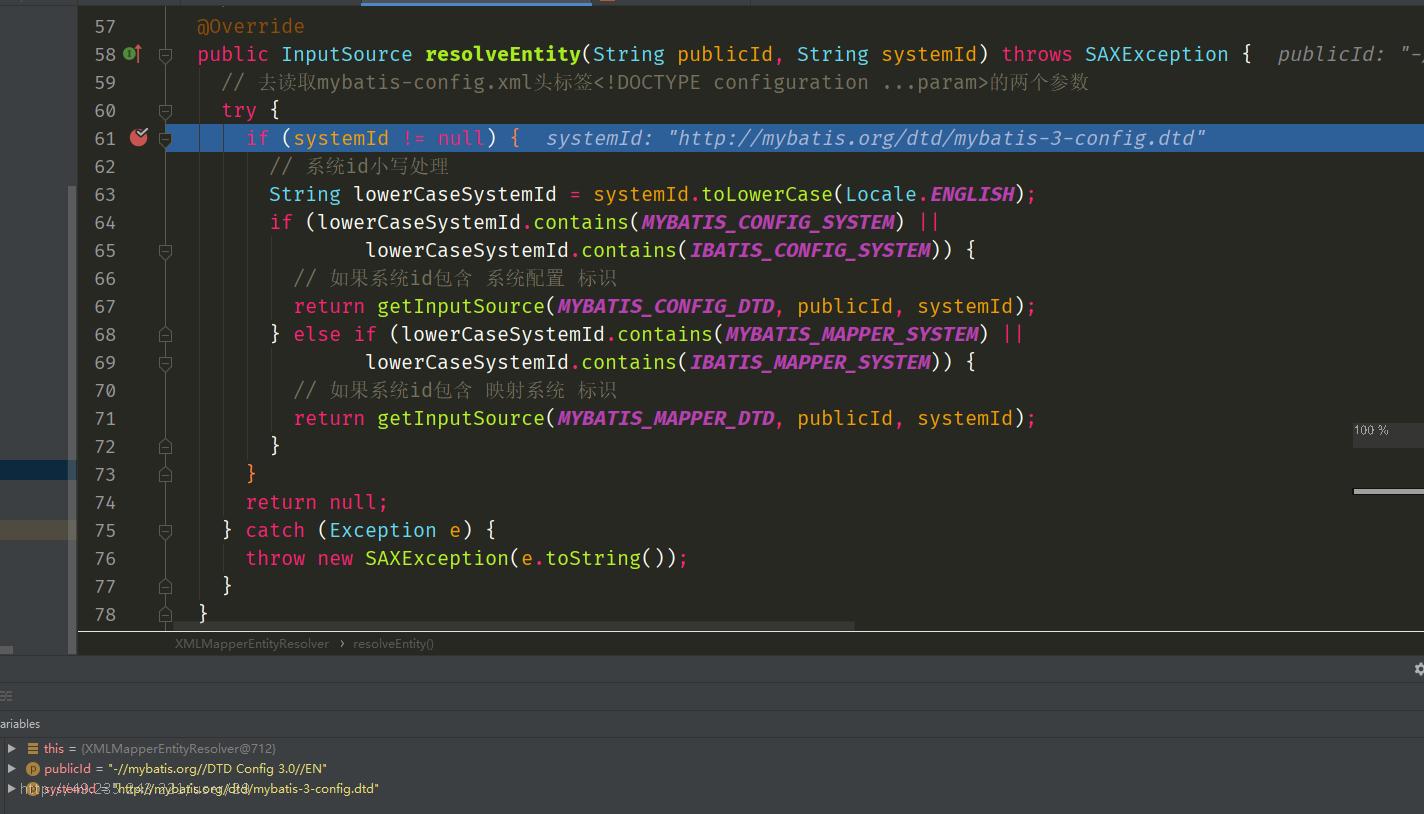1424x814 pixels.
Task: Select the systemId mybatis-3-config.dtd variable row
Action: (712, 788)
